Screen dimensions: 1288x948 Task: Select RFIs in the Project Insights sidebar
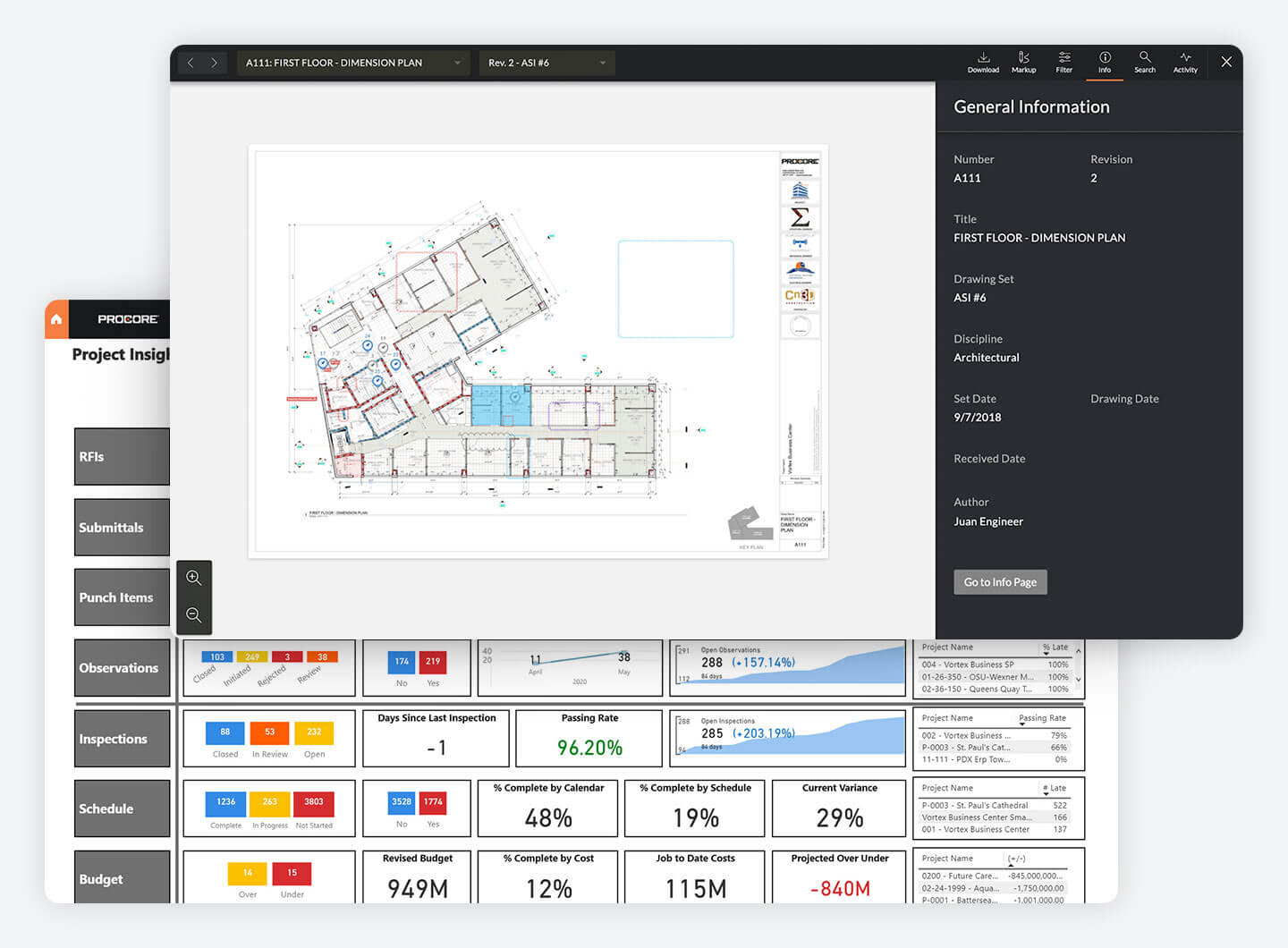coord(122,456)
